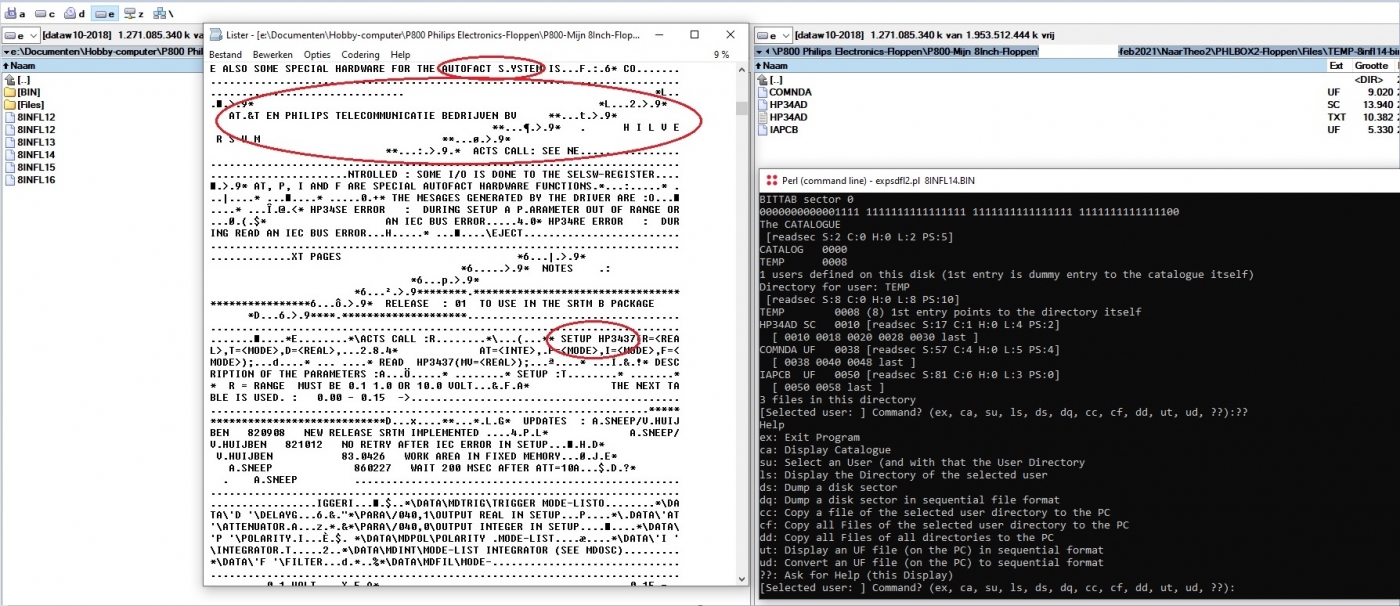Open Opties menu in Lister
Viewport: 1400px width, 606px height.
pos(317,55)
